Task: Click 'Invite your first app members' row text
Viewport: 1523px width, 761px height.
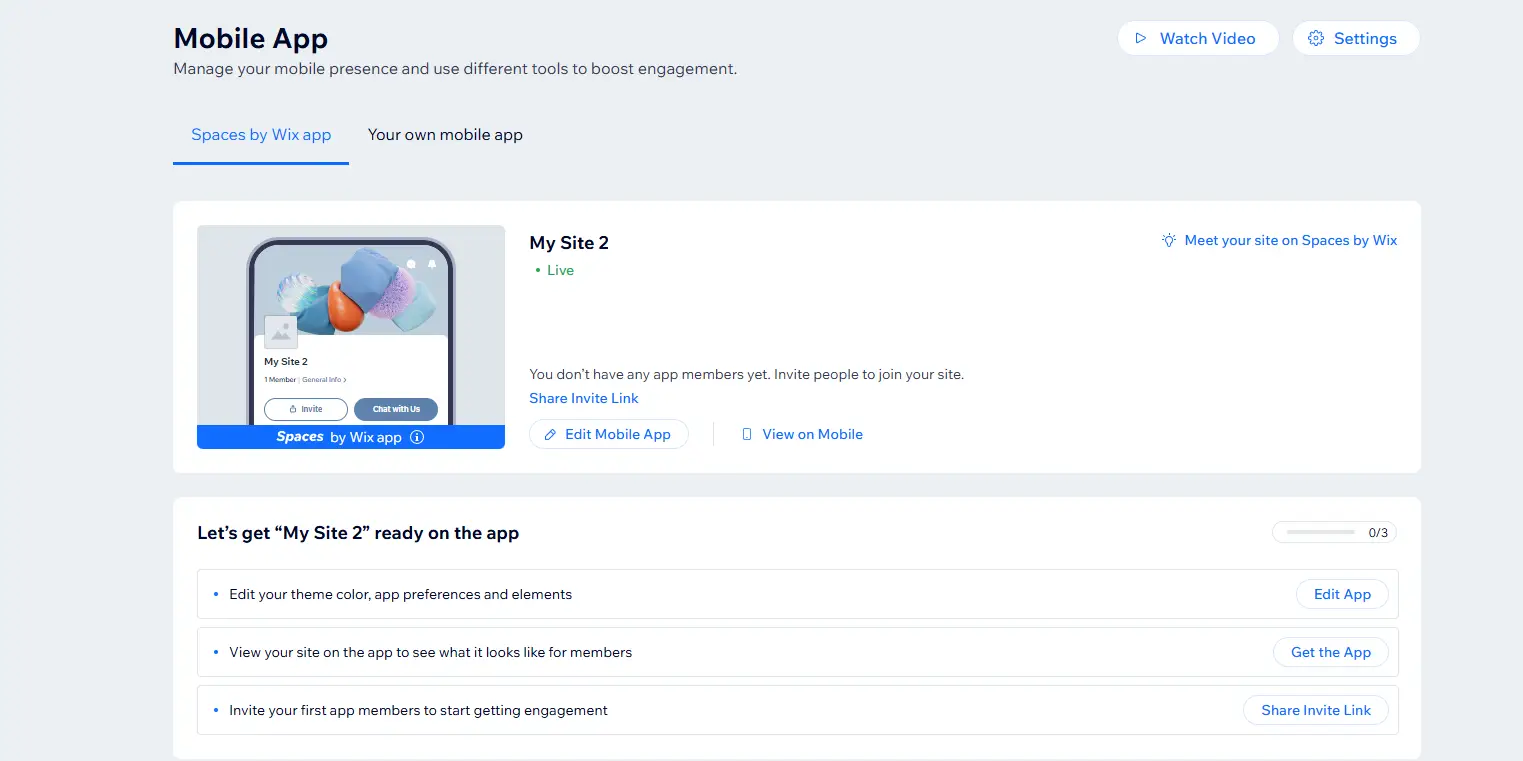Action: [419, 710]
